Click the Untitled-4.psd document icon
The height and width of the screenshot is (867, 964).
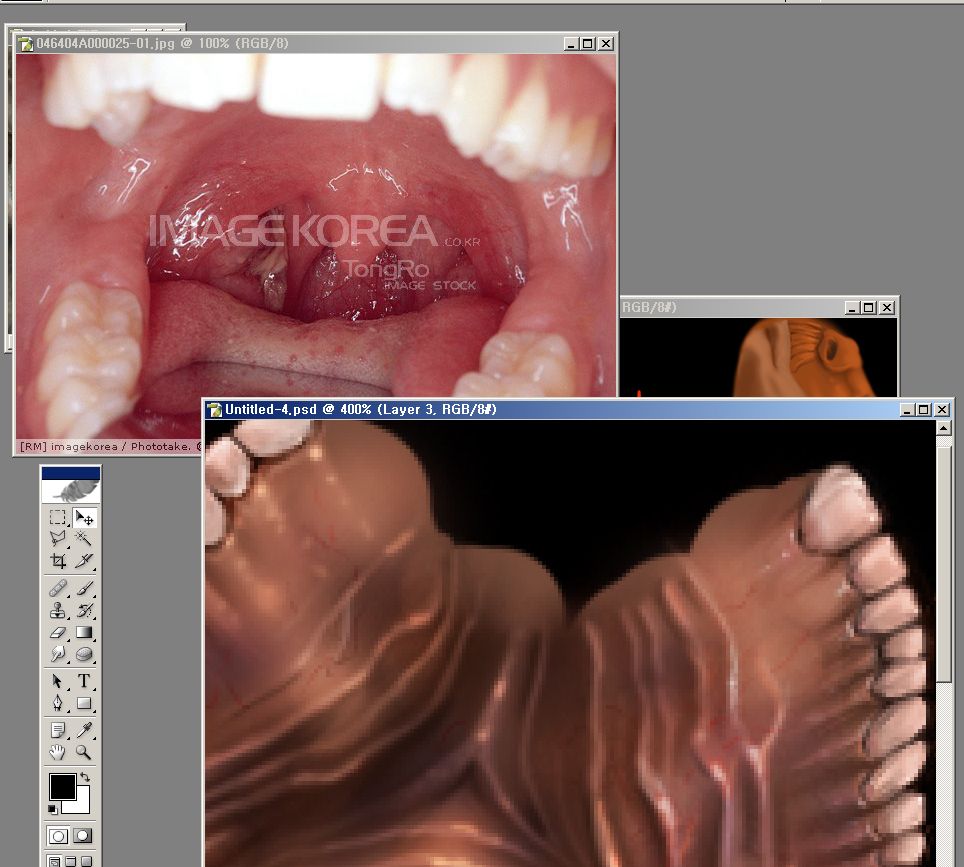[x=215, y=410]
